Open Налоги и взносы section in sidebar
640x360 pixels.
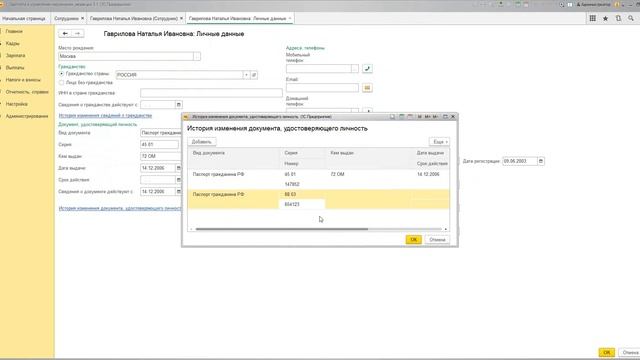[x=23, y=80]
